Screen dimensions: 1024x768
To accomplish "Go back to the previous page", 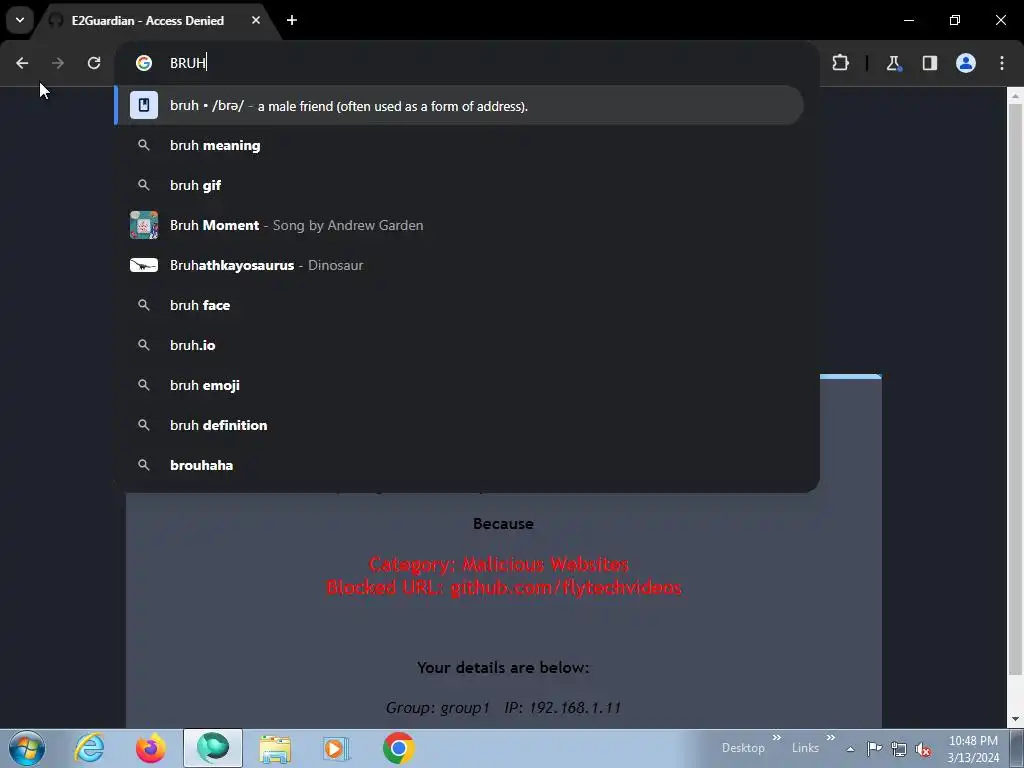I will click(22, 63).
